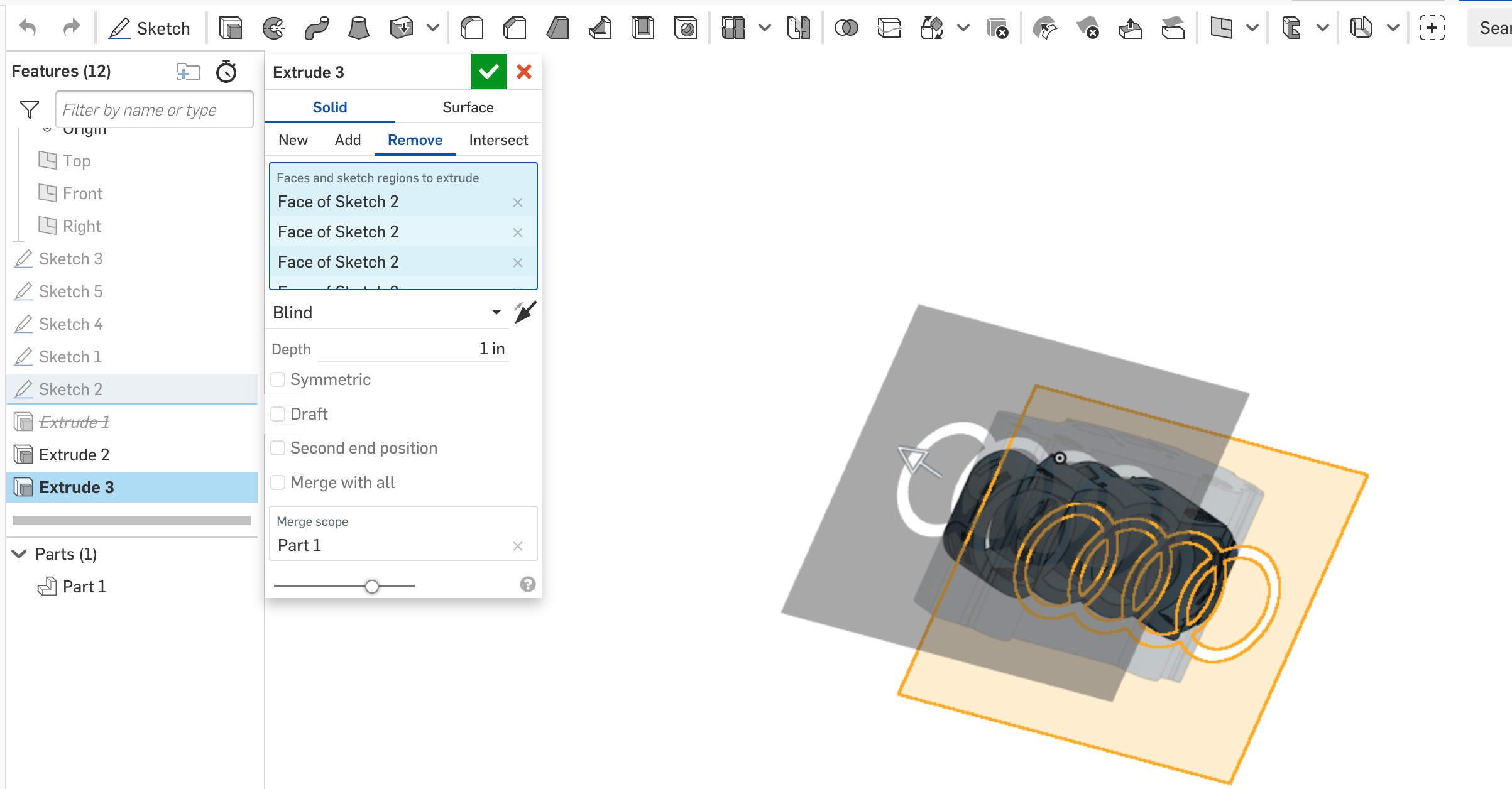
Task: Enable the Symmetric option
Action: coord(278,379)
